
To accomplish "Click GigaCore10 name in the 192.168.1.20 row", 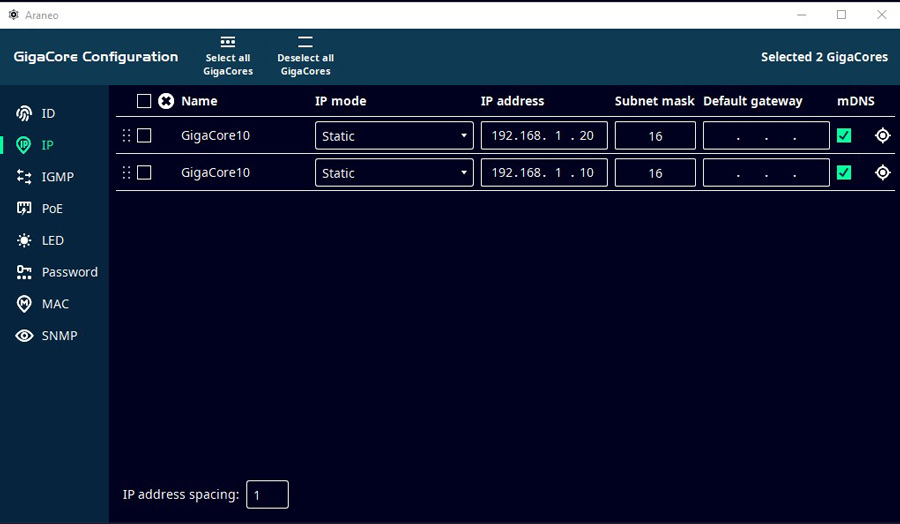I will [215, 135].
